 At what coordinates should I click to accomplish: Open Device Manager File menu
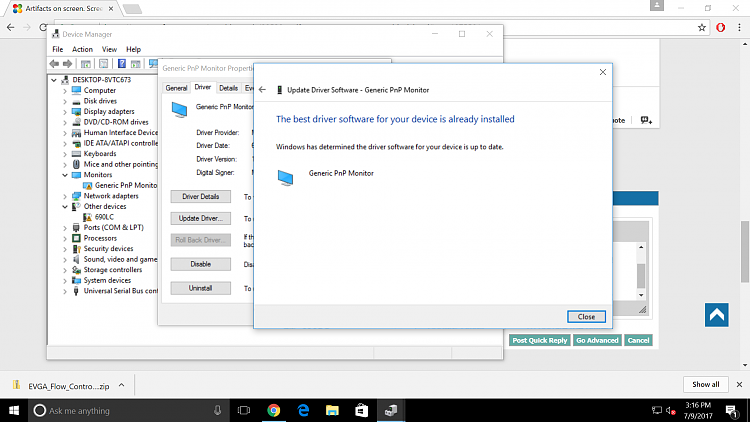[57, 49]
